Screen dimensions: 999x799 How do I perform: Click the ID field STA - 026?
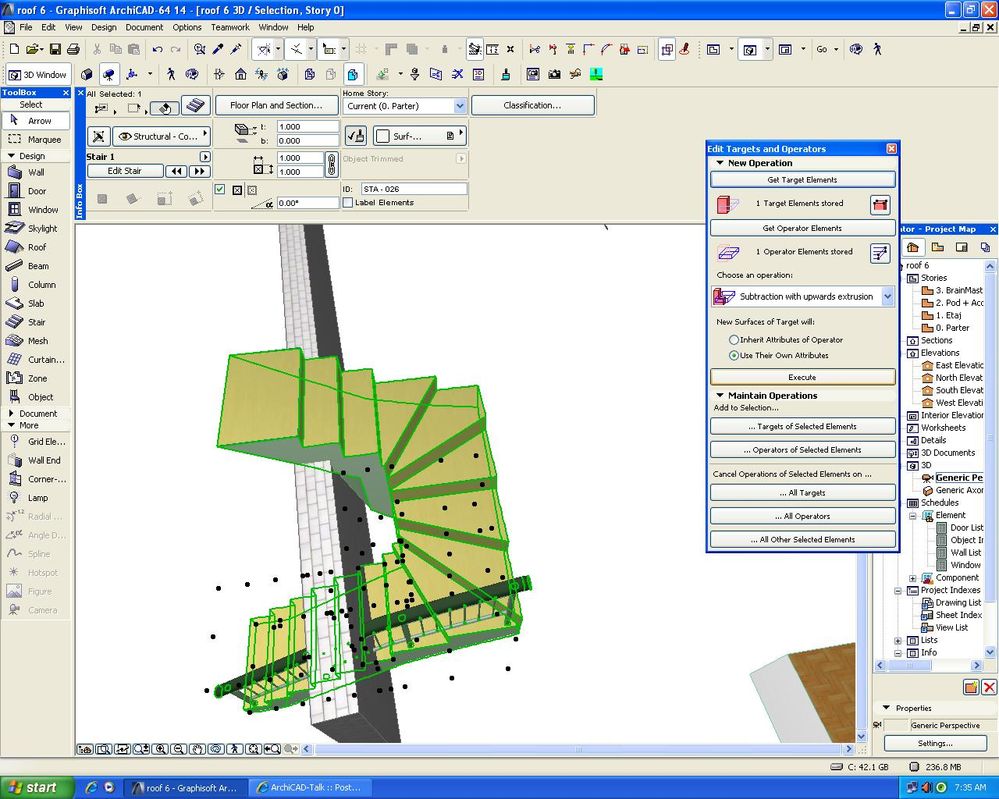click(414, 189)
